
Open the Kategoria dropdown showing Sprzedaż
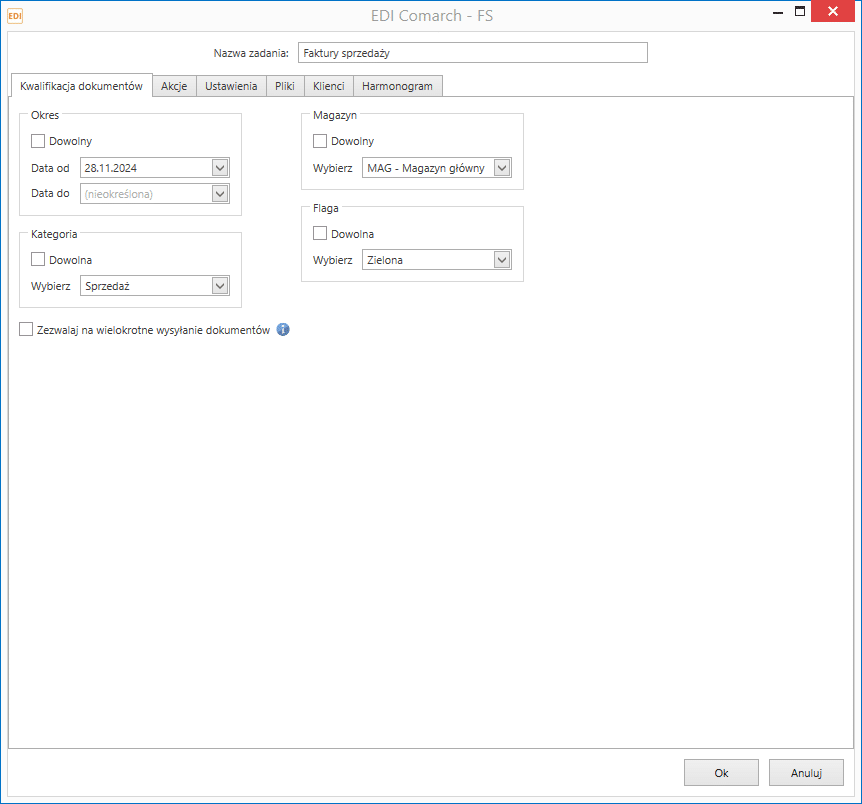click(x=220, y=285)
